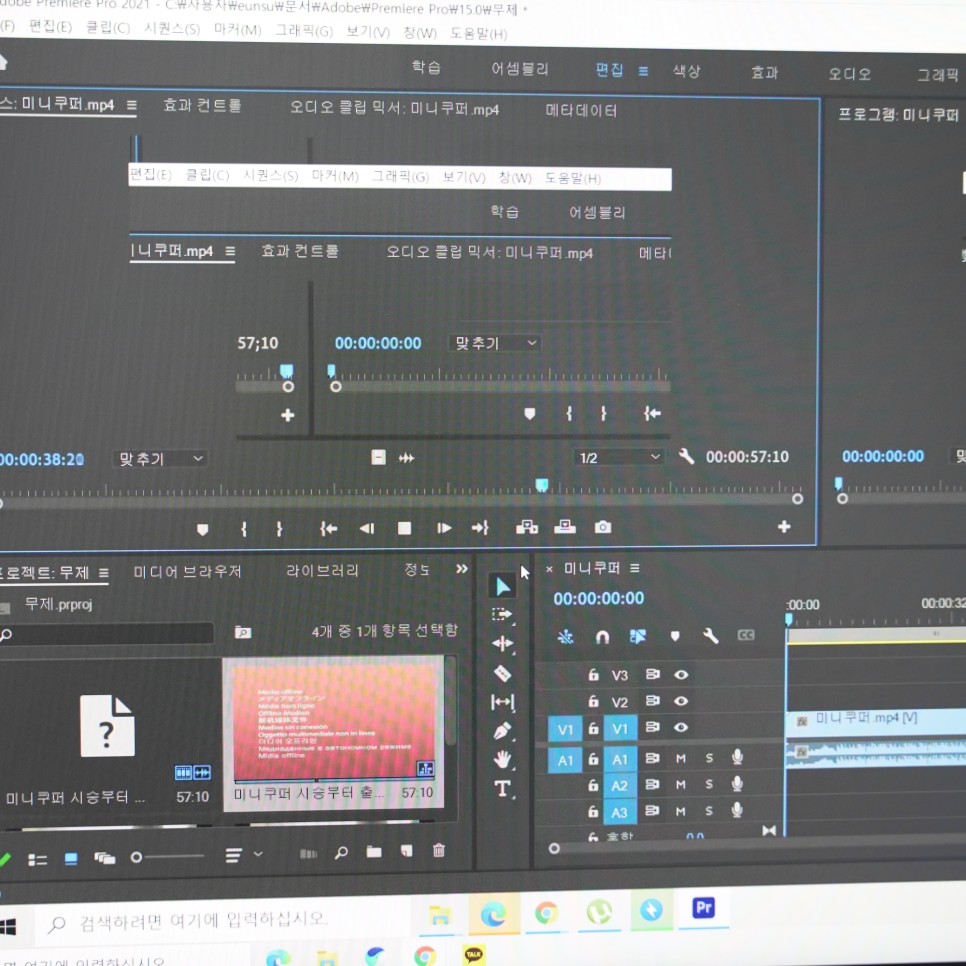966x966 pixels.
Task: Open Project panel 프로젝트: 무제 menu icon
Action: click(x=104, y=573)
